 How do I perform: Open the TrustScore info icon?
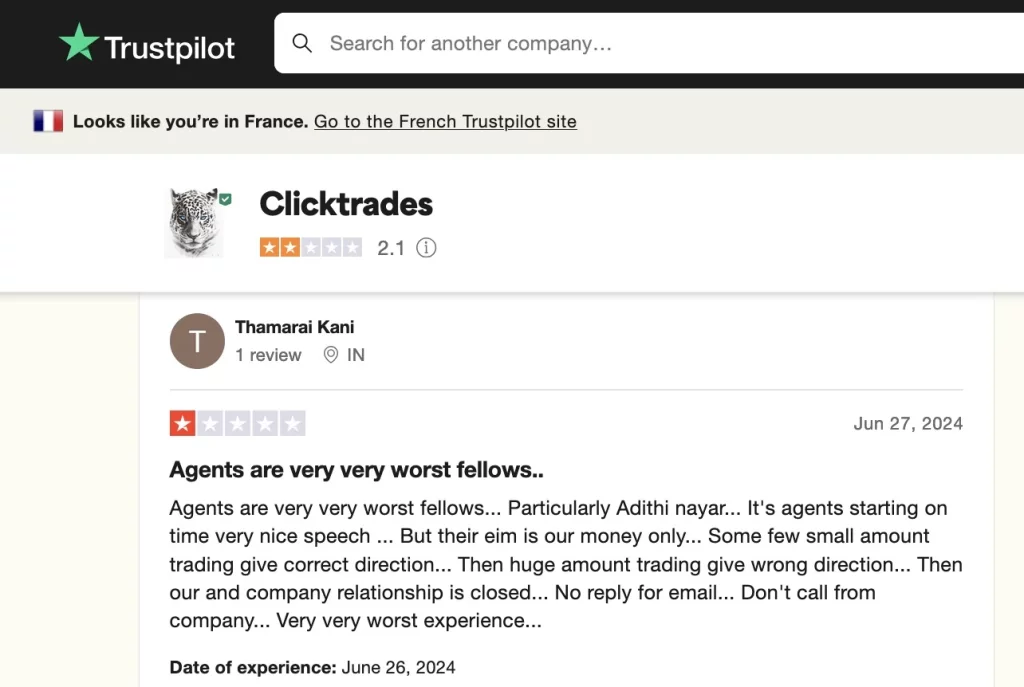[x=426, y=248]
